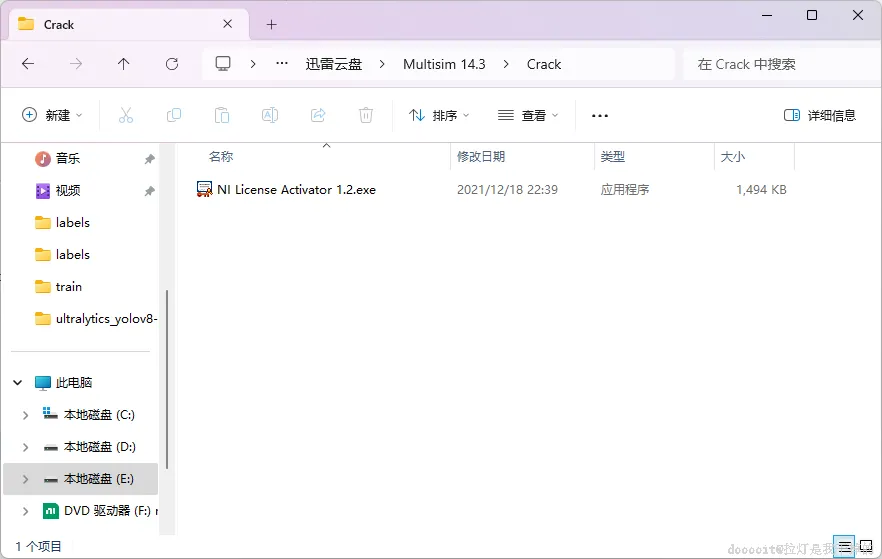Refresh the Crack folder view
882x559 pixels.
pyautogui.click(x=172, y=64)
